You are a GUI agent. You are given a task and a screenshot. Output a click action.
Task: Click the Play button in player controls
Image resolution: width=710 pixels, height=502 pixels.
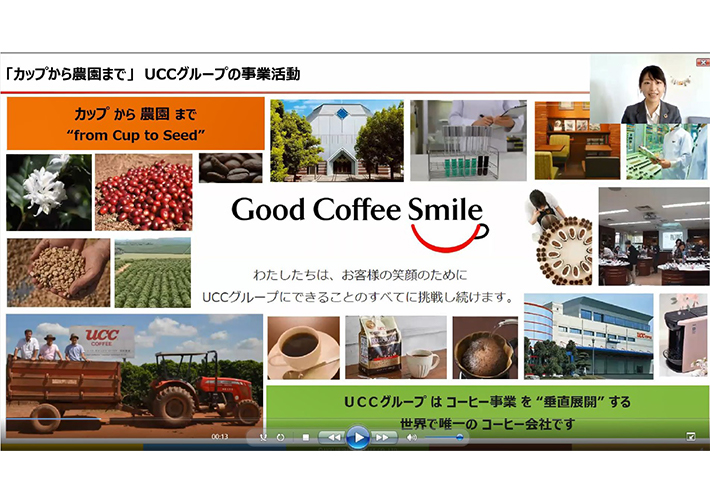(x=358, y=437)
